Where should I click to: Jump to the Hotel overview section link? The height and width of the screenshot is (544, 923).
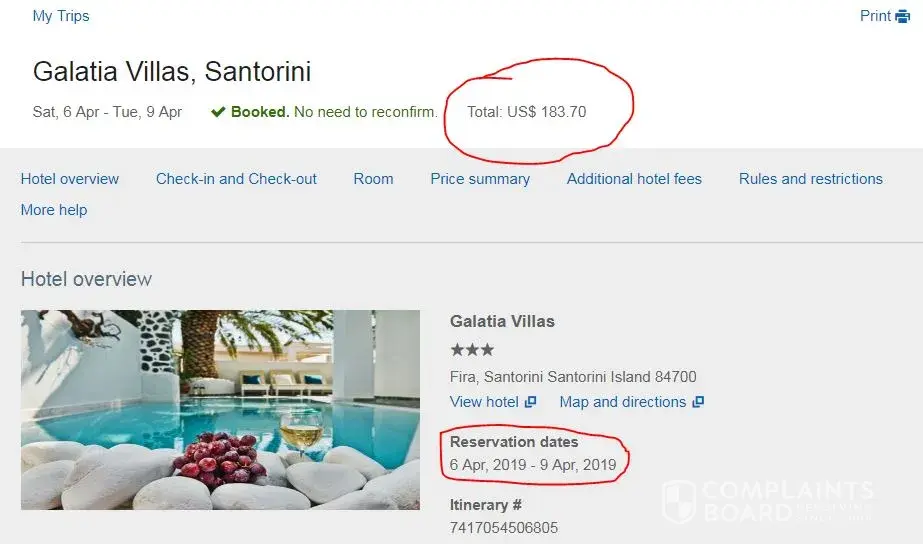(70, 179)
